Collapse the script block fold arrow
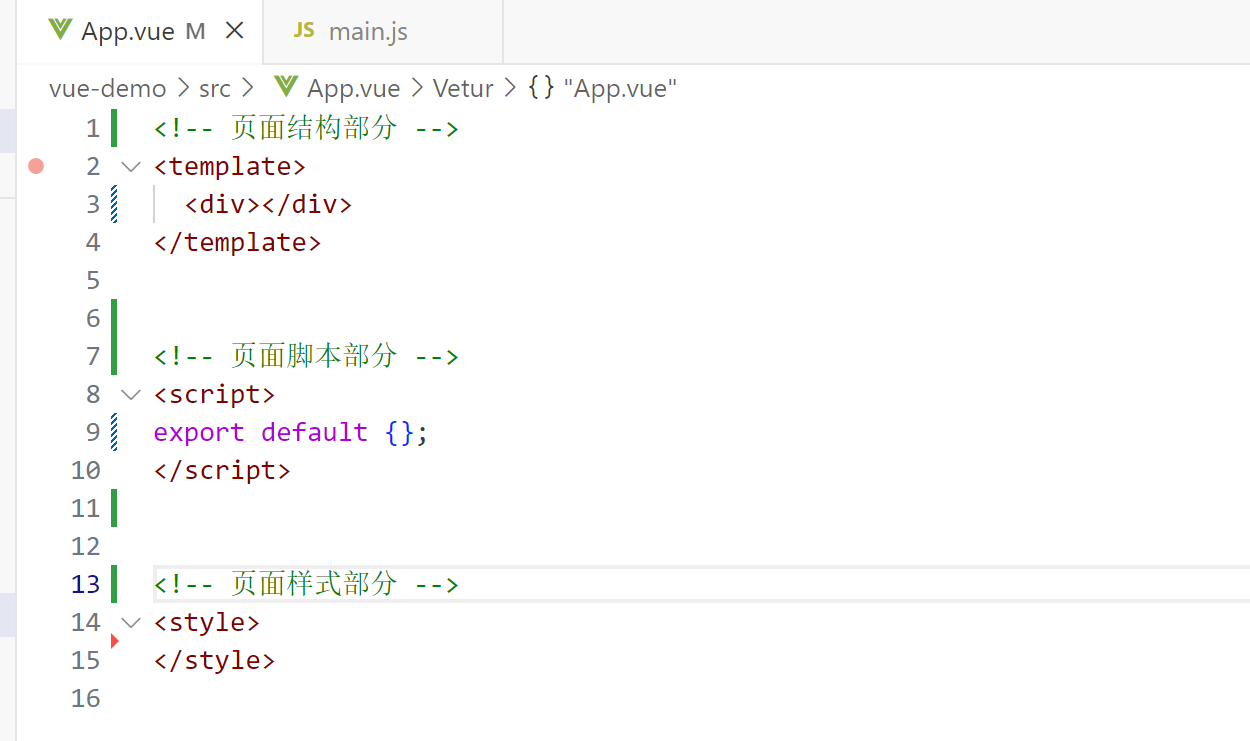Screen dimensions: 1250x741 (131, 394)
